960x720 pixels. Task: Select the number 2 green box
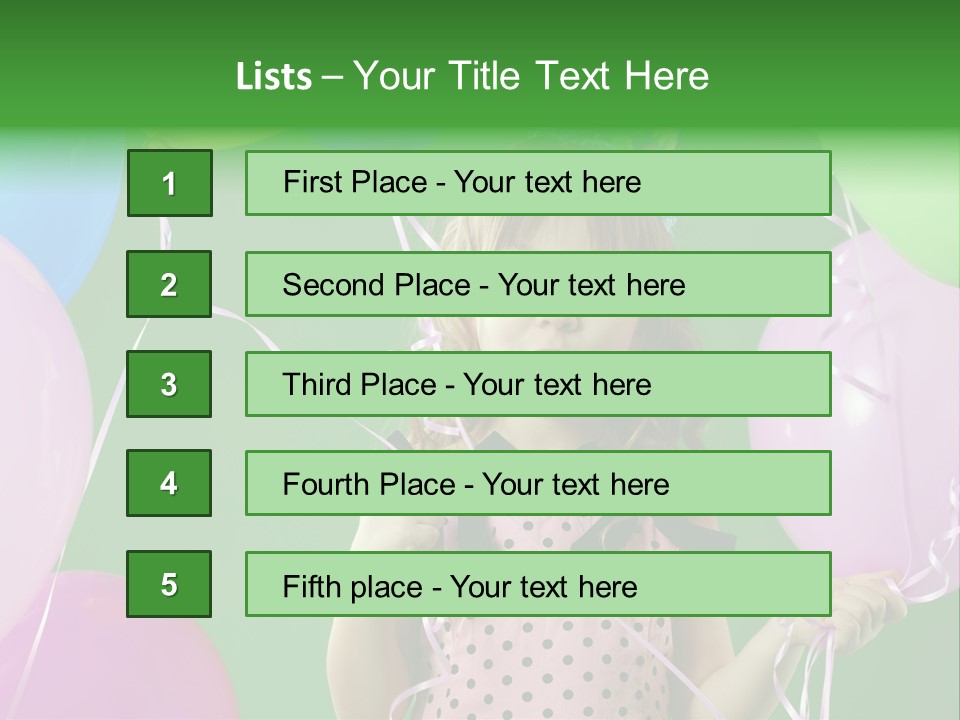tap(169, 284)
